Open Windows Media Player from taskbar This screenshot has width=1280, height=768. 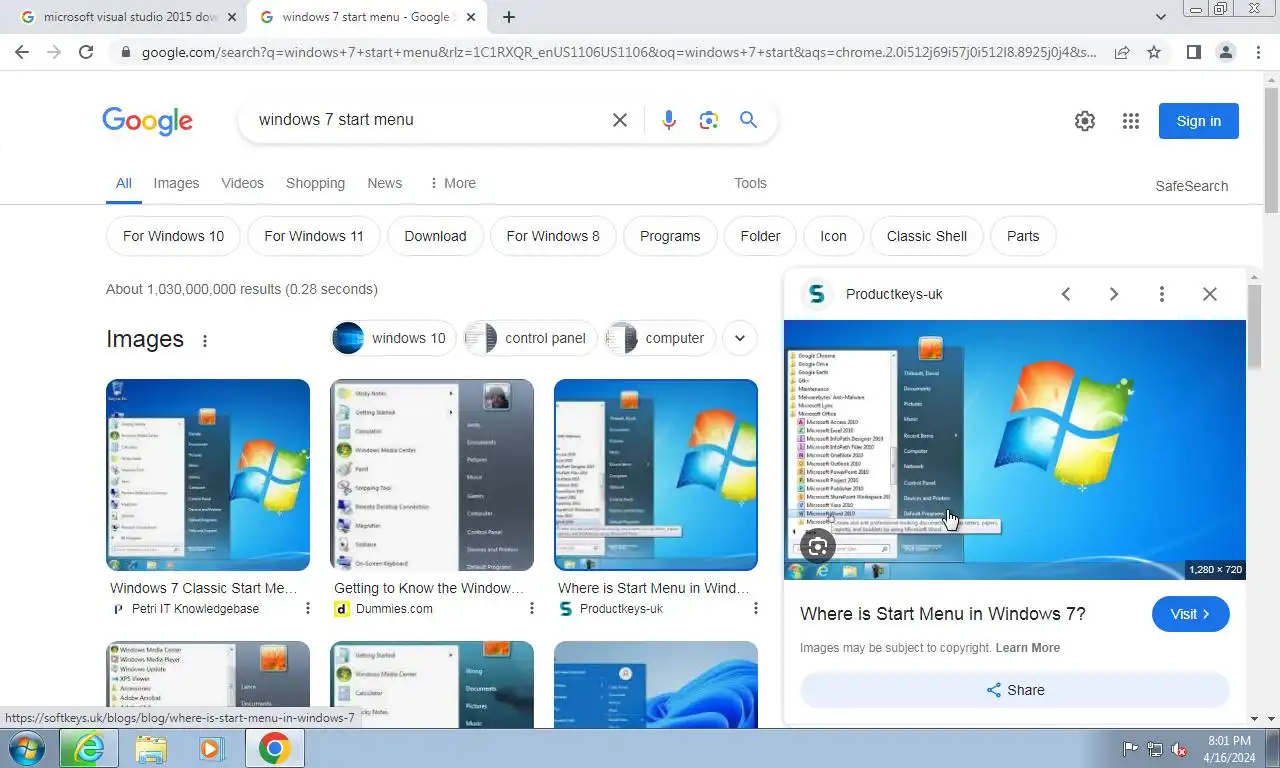click(x=210, y=749)
